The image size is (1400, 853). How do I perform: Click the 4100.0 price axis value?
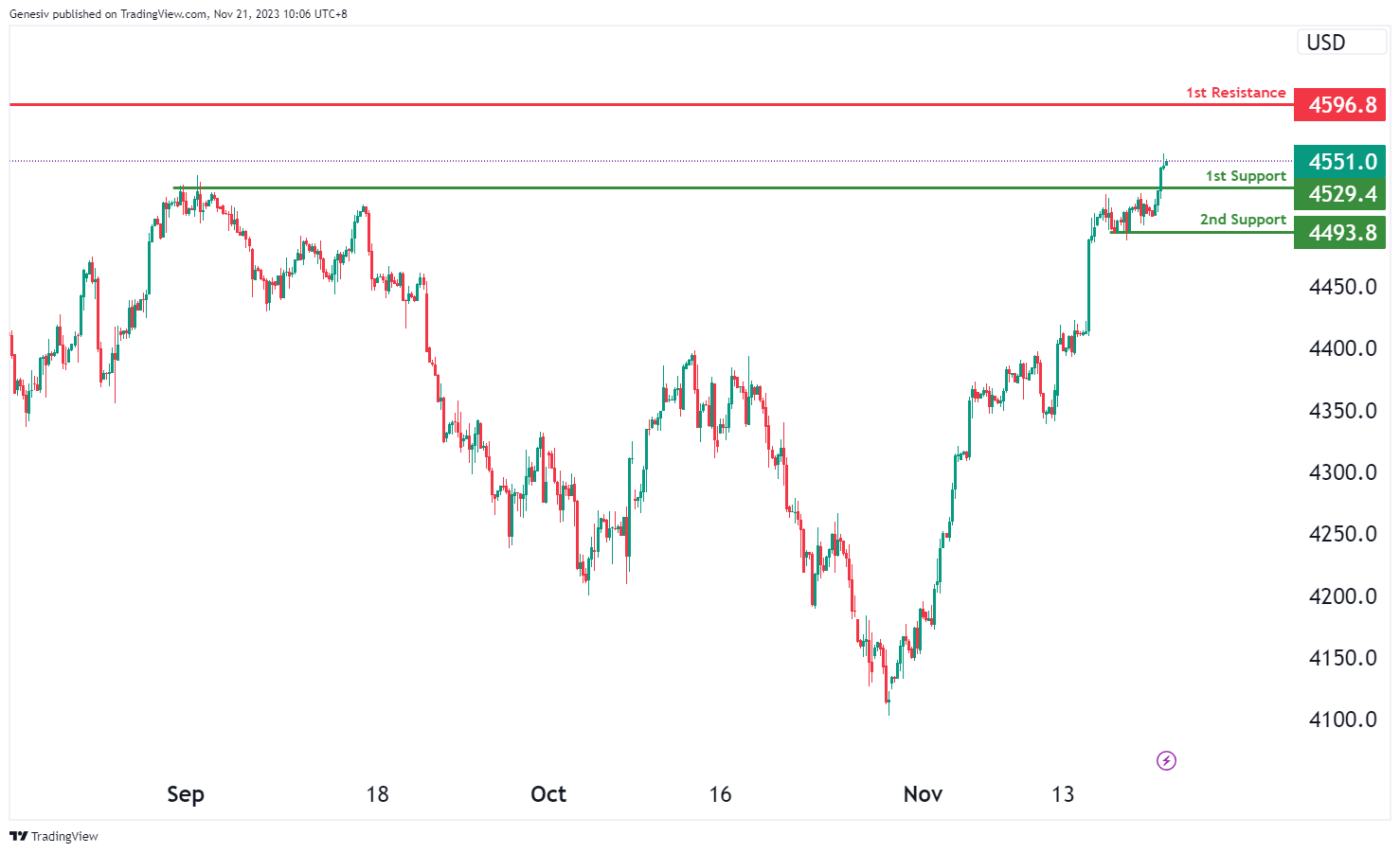(1342, 720)
